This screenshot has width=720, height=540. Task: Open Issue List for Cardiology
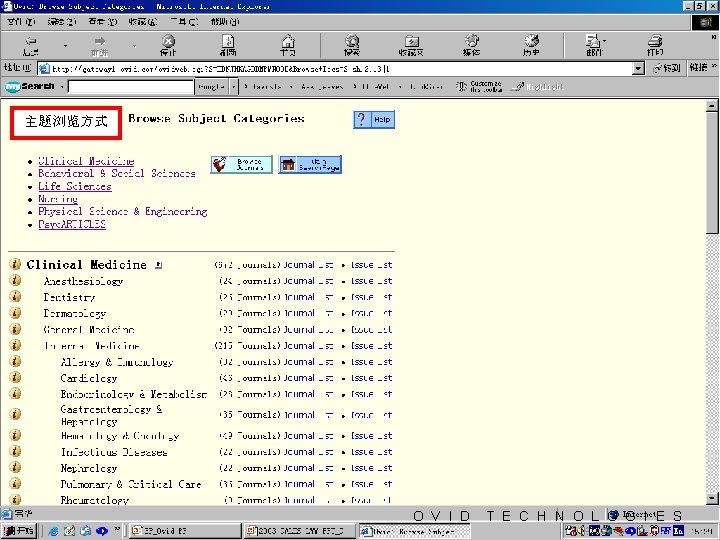pyautogui.click(x=371, y=378)
